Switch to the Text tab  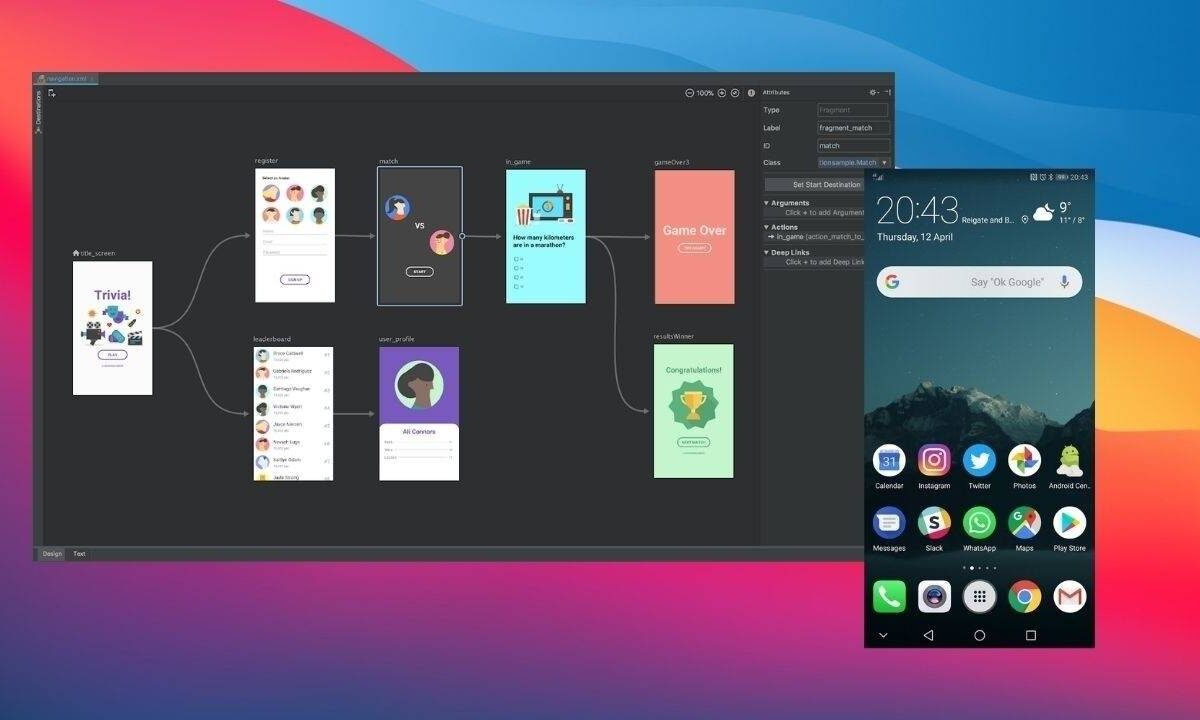[79, 553]
